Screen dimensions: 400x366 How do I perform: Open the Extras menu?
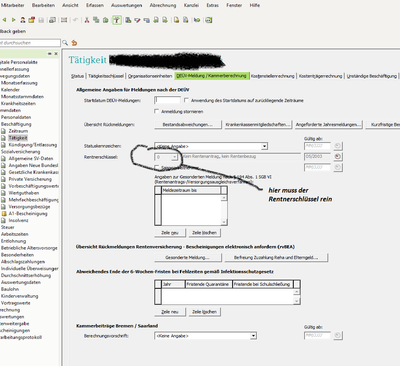click(212, 5)
